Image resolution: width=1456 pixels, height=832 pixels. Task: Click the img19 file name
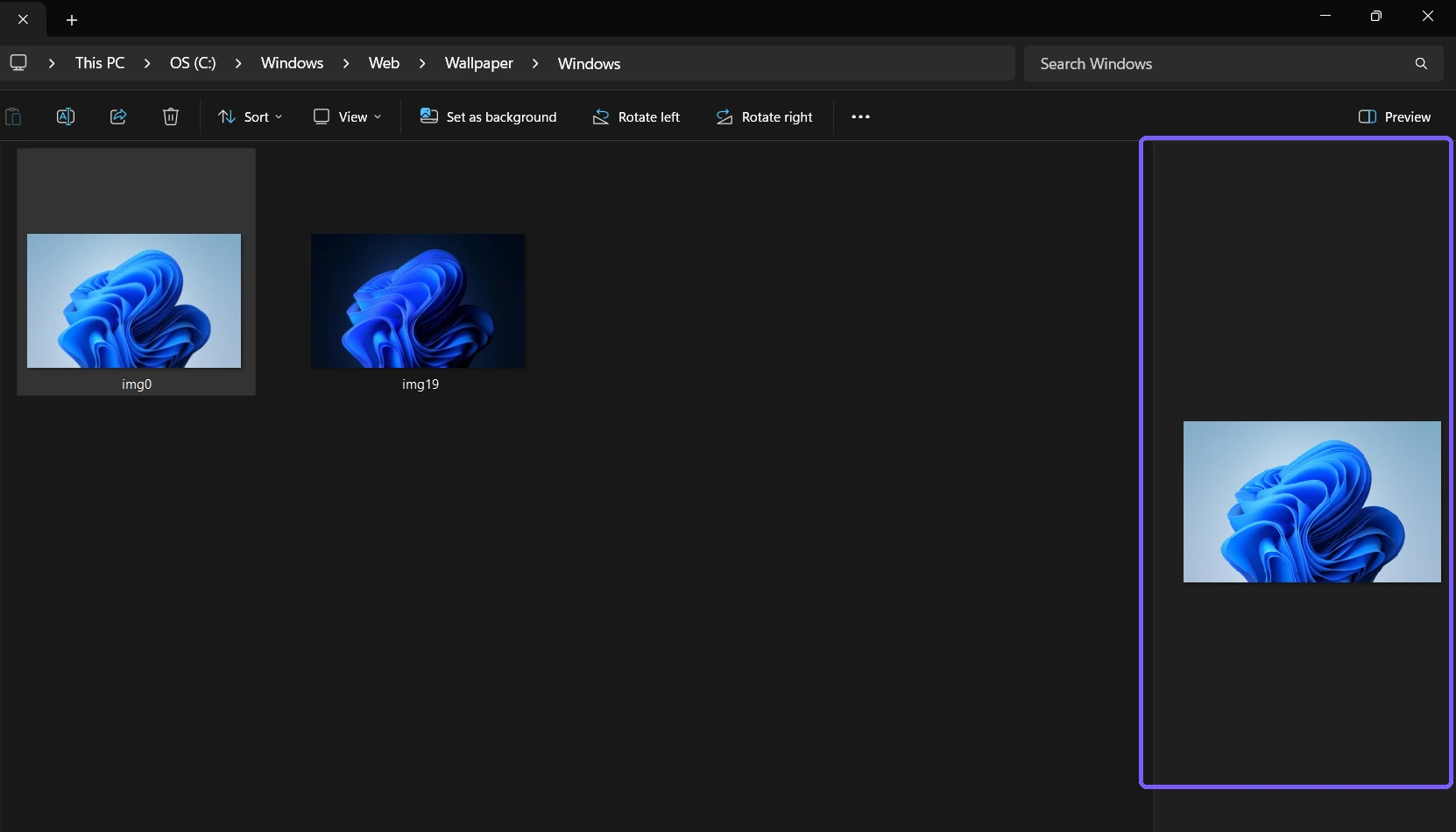point(421,384)
